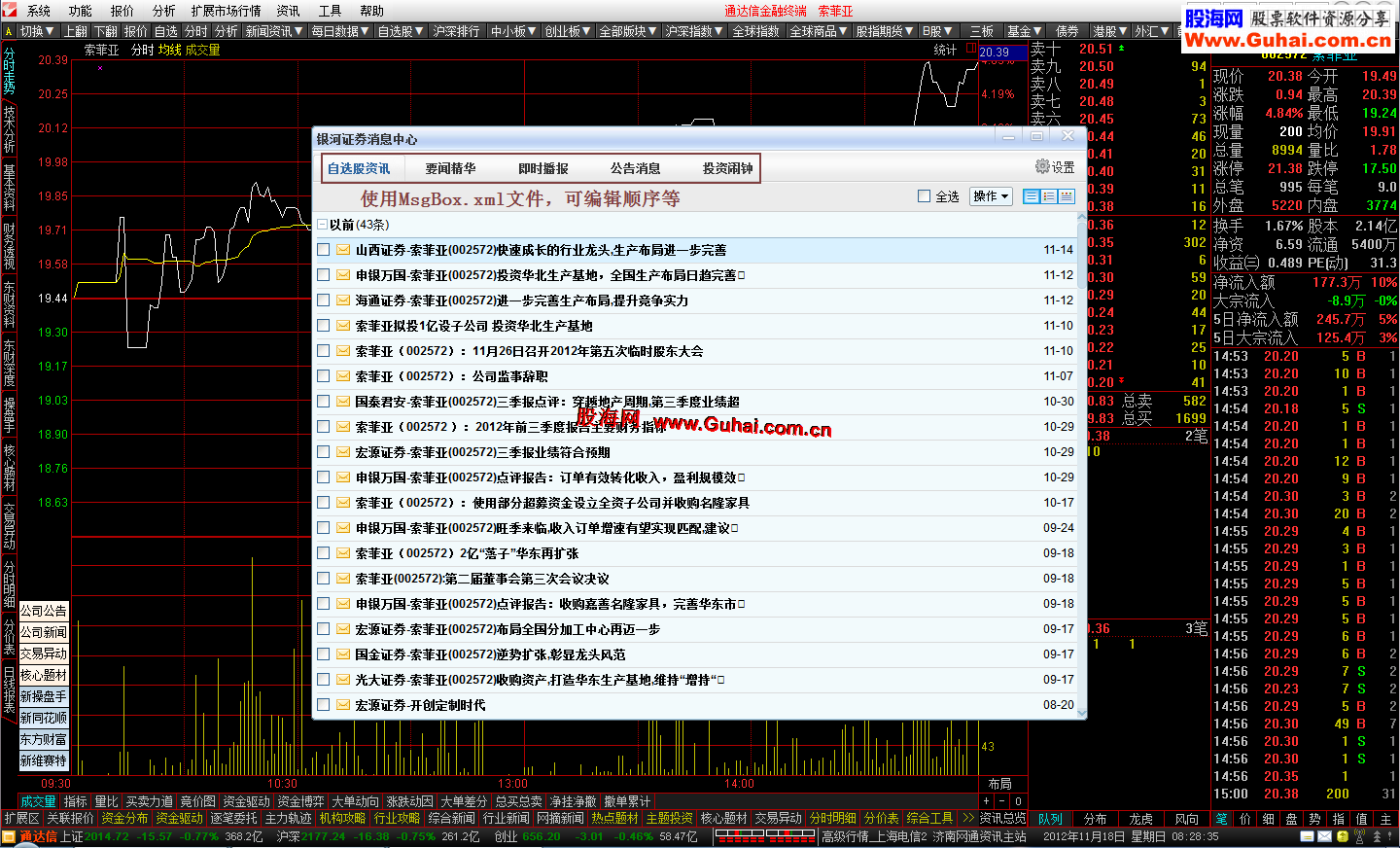Image resolution: width=1400 pixels, height=848 pixels.
Task: Open the 系统 menu
Action: 38,11
